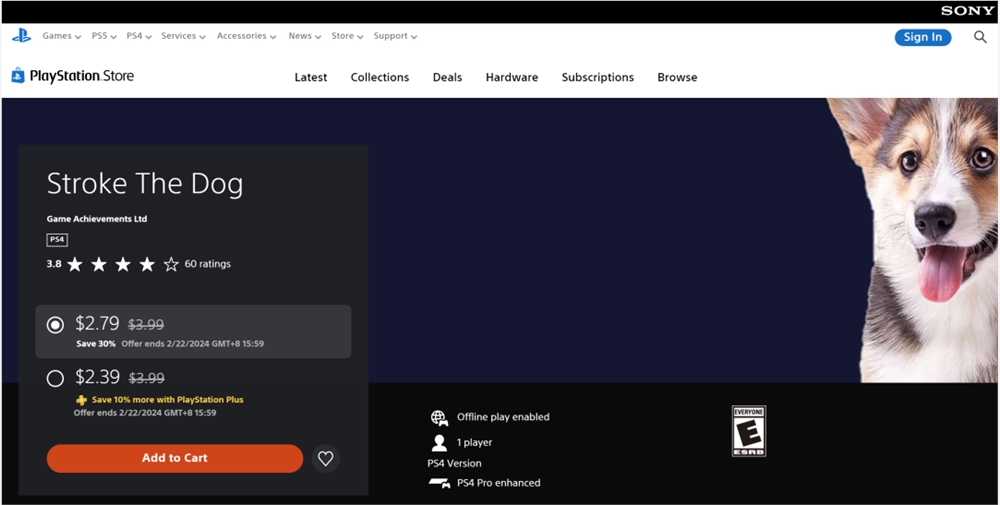
Task: Click the Stroke The Dog title
Action: coord(145,184)
